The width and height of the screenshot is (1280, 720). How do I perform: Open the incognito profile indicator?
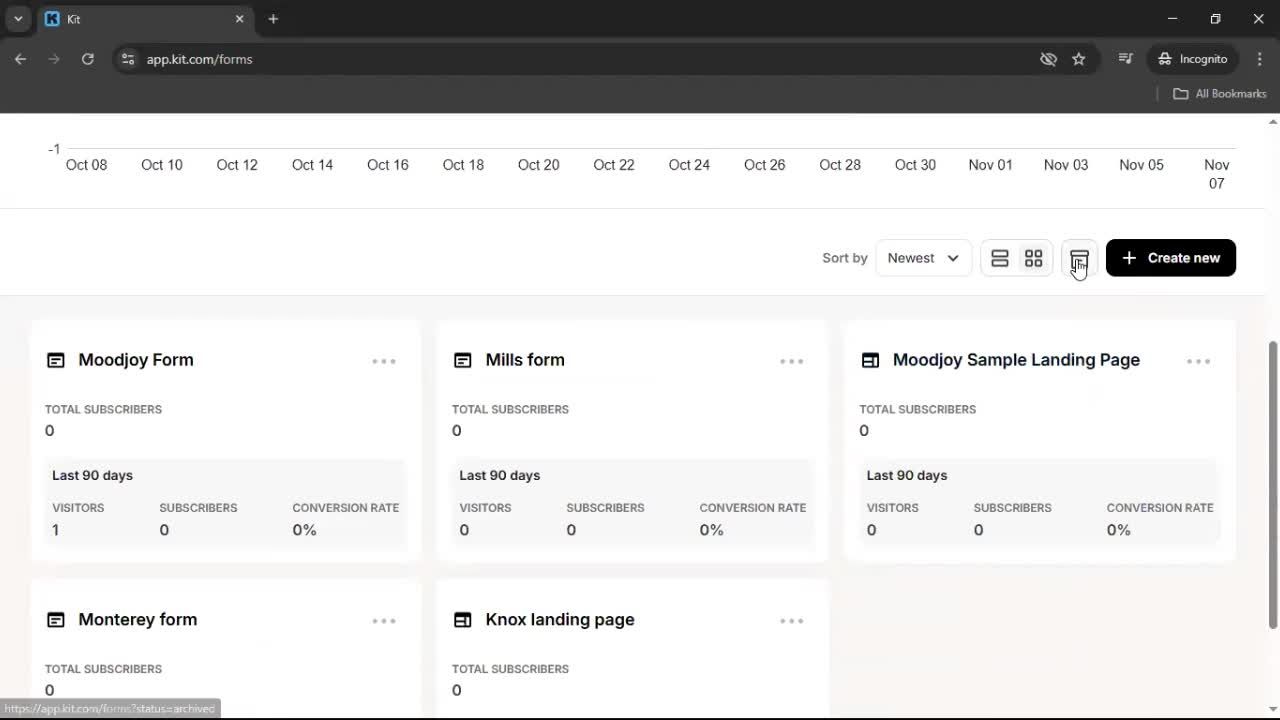pos(1192,59)
